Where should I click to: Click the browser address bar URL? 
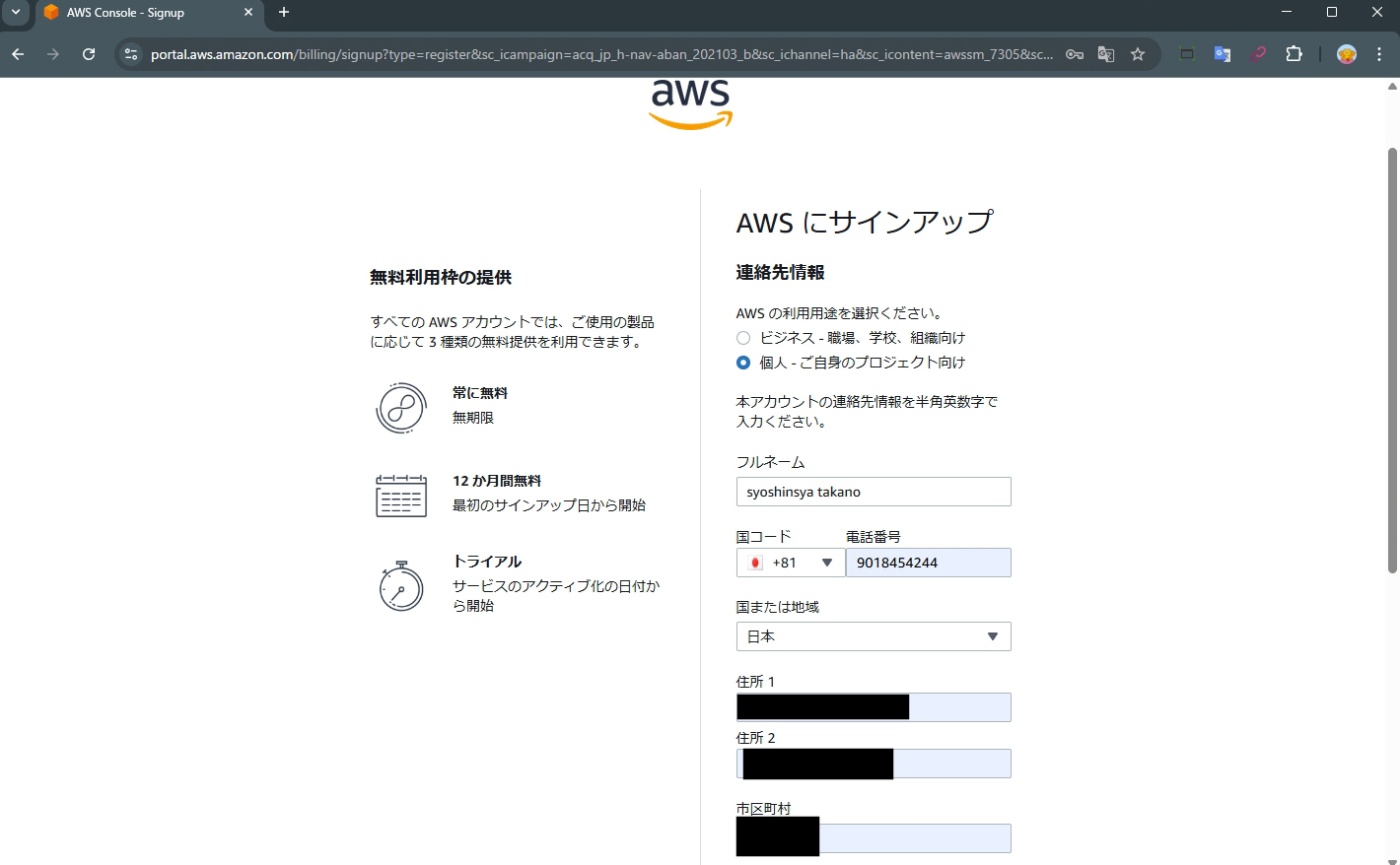click(x=601, y=54)
